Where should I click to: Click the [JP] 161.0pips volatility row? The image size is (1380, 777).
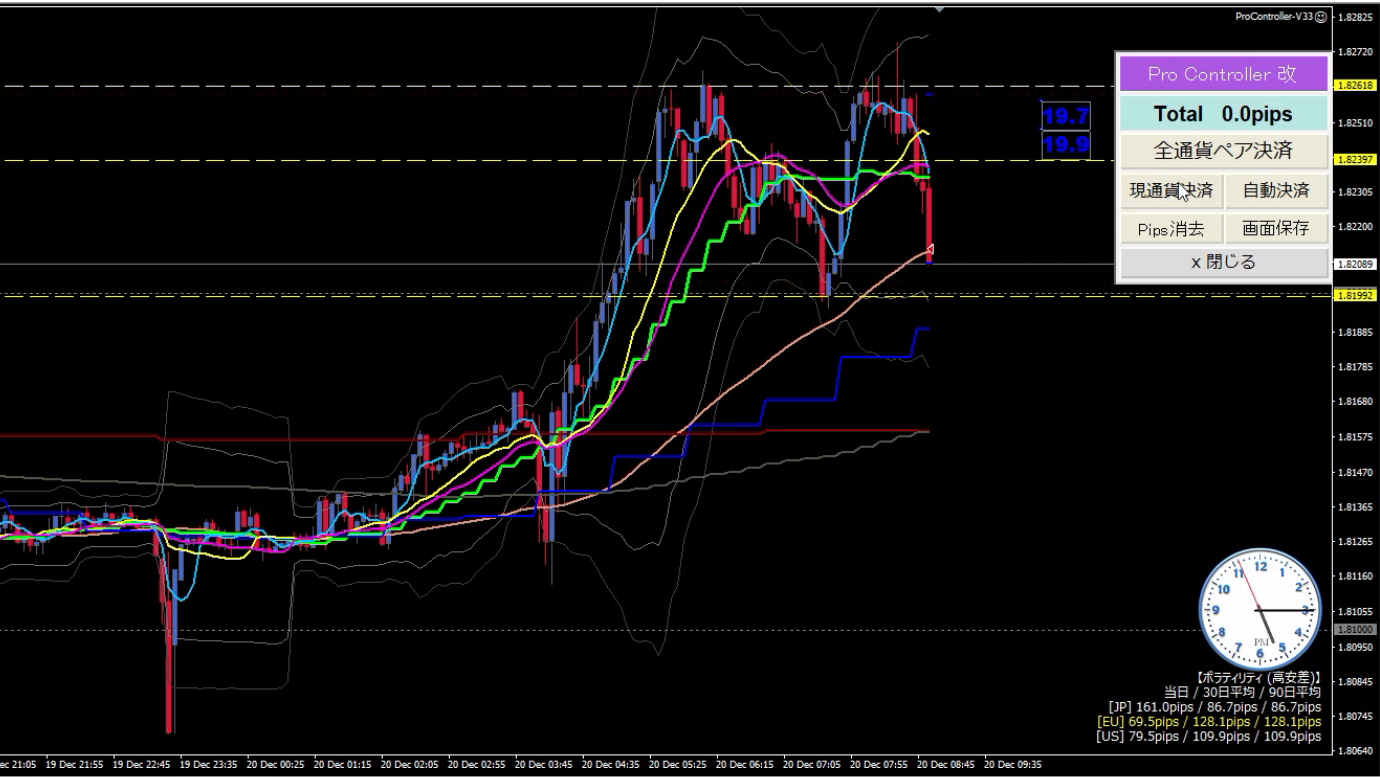[x=1214, y=707]
